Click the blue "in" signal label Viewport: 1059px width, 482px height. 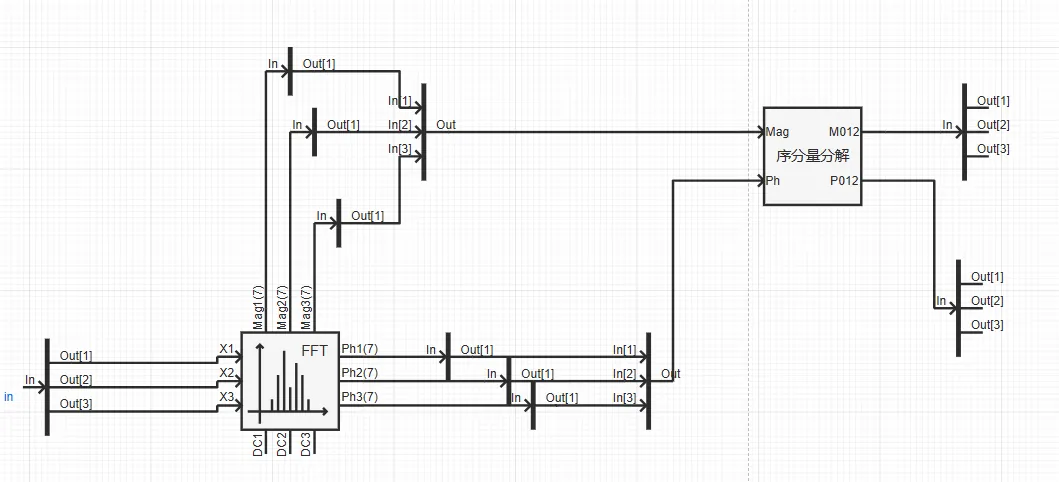pos(9,397)
